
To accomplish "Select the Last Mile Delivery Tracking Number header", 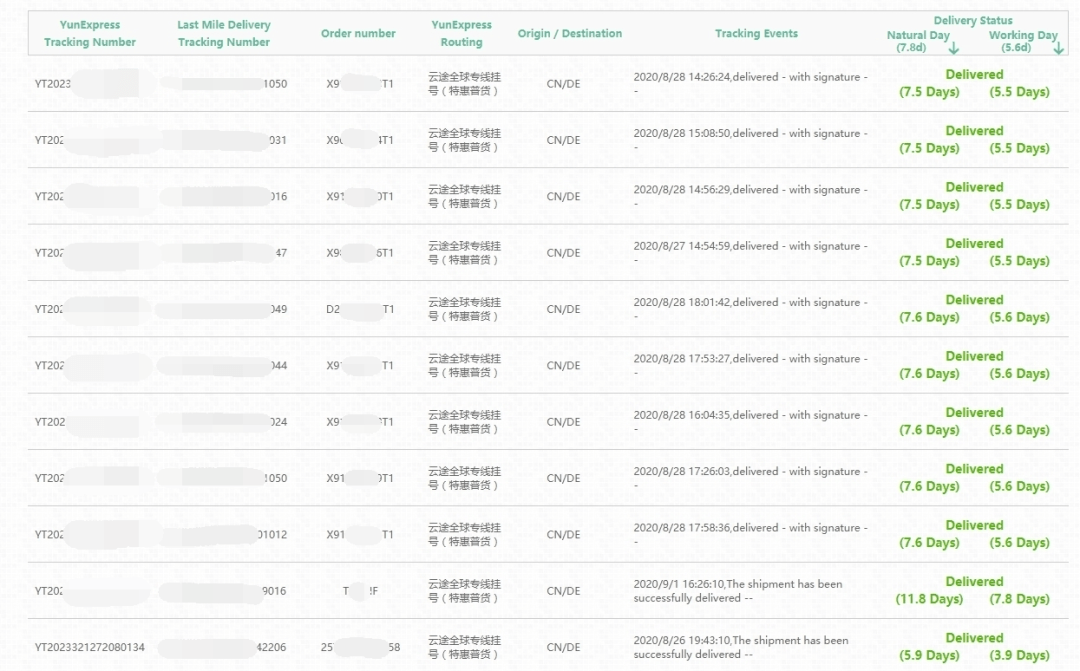I will tap(224, 34).
